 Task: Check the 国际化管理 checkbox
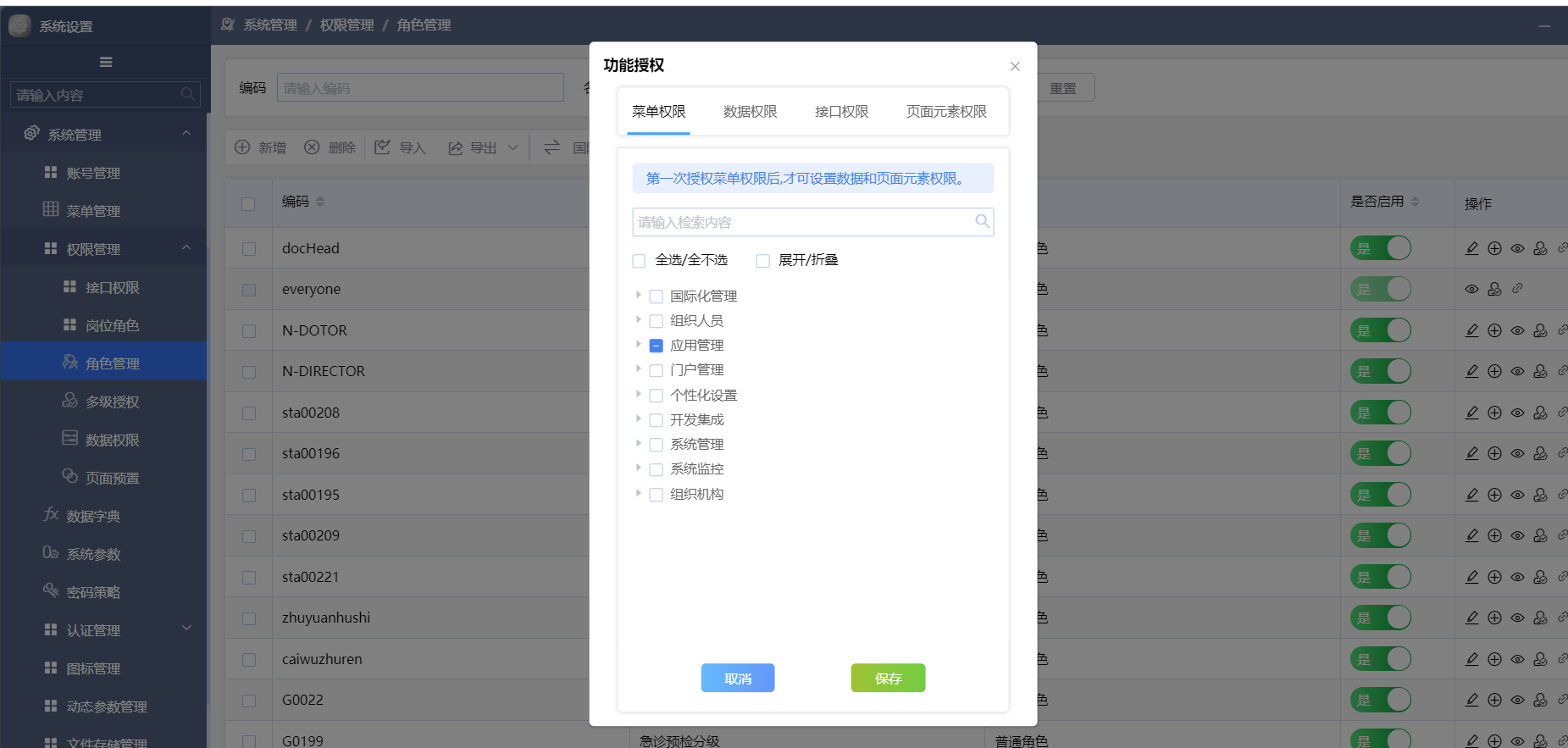click(656, 296)
